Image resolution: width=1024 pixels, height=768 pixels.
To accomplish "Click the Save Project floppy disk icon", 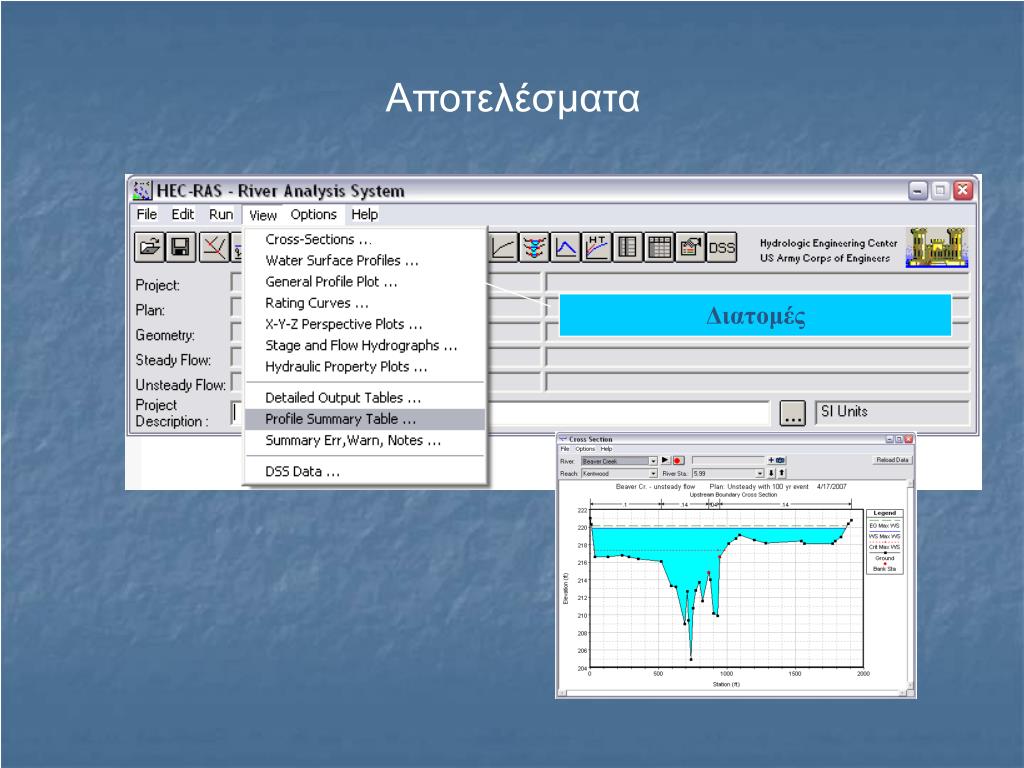I will coord(180,248).
